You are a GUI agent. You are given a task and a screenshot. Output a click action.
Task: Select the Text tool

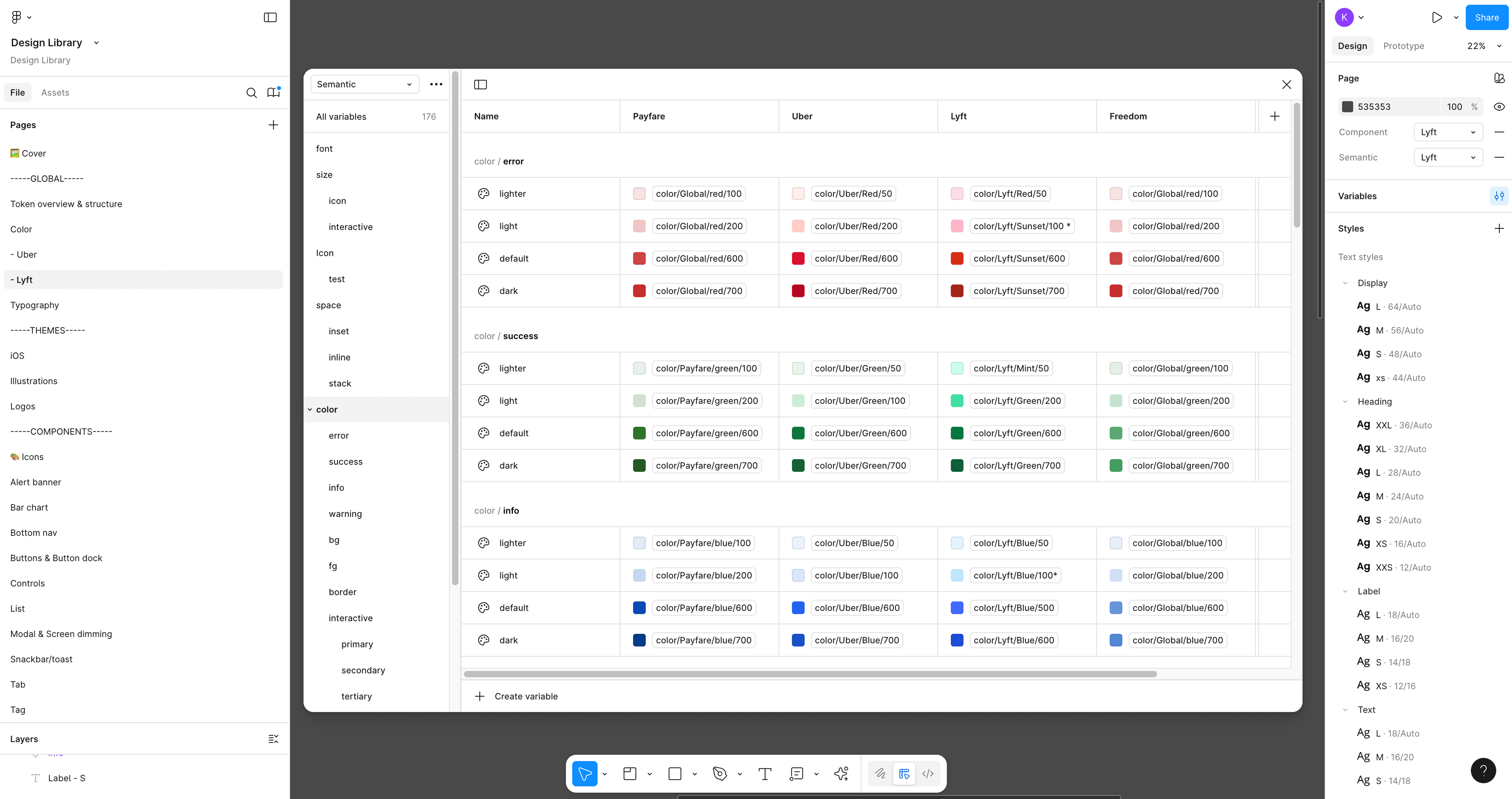764,774
